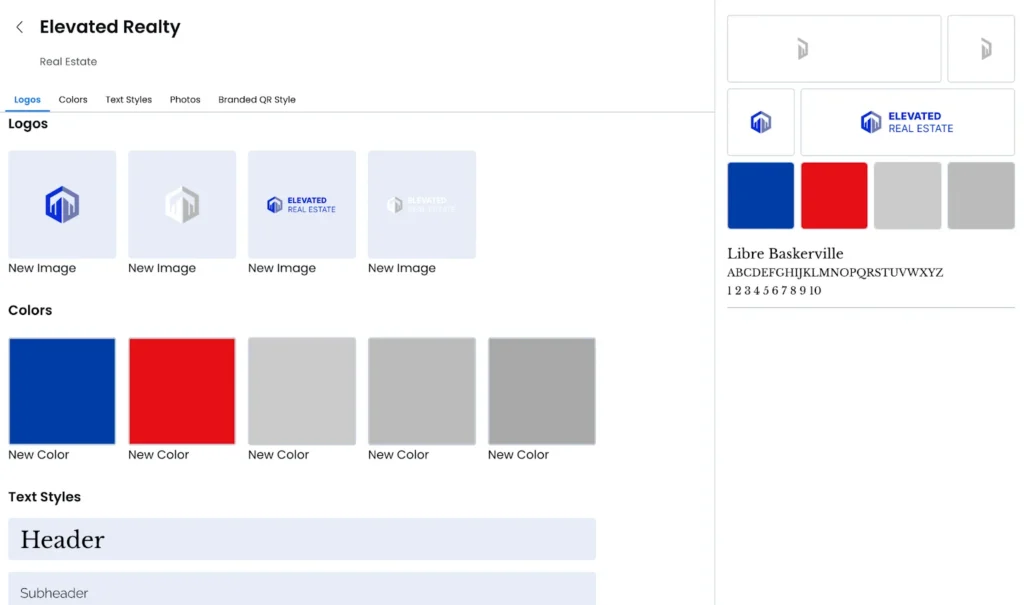Click the red swatch in the preview panel

pyautogui.click(x=834, y=195)
